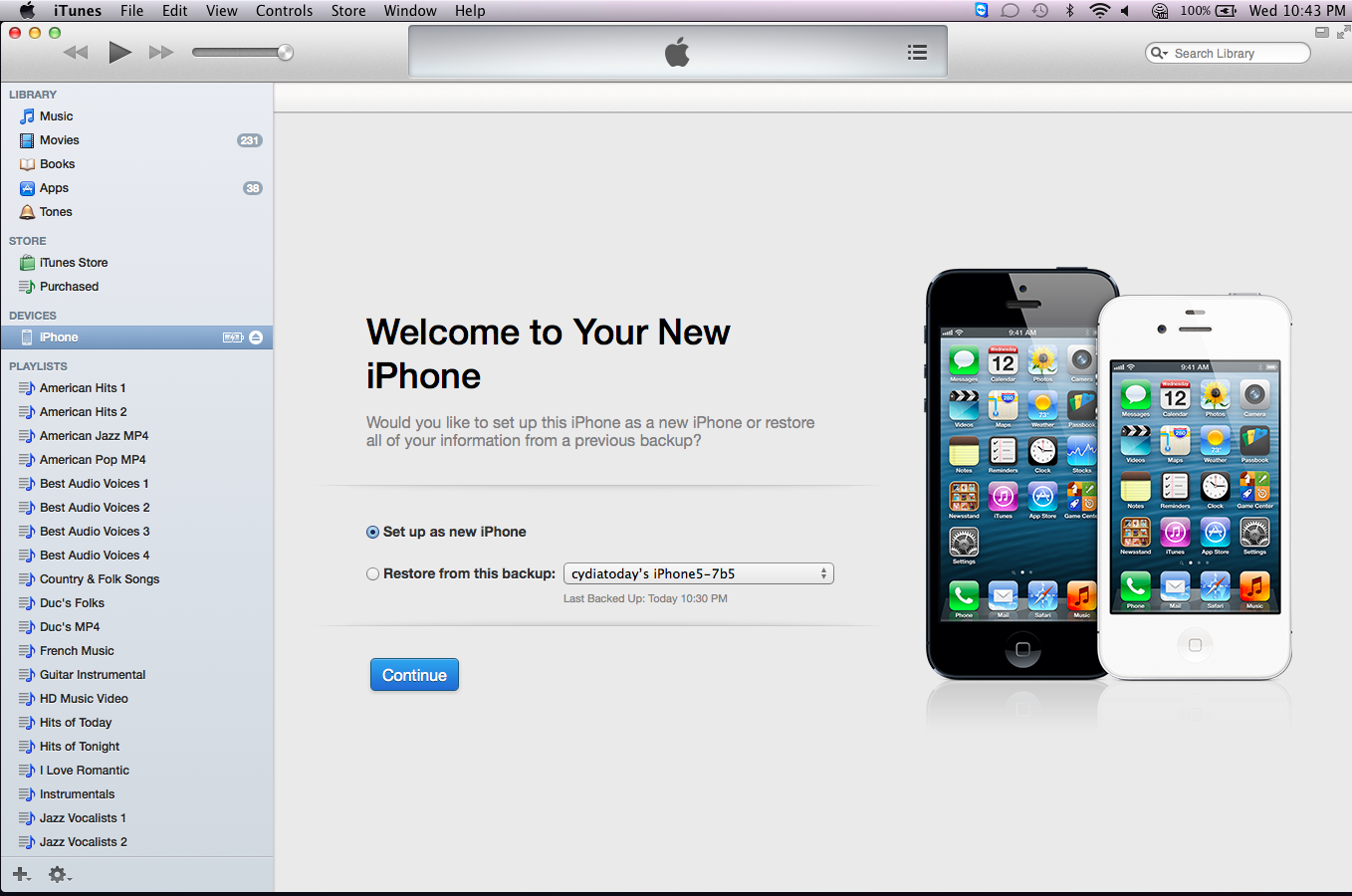Click the Search Library field
The height and width of the screenshot is (896, 1352).
pos(1229,53)
